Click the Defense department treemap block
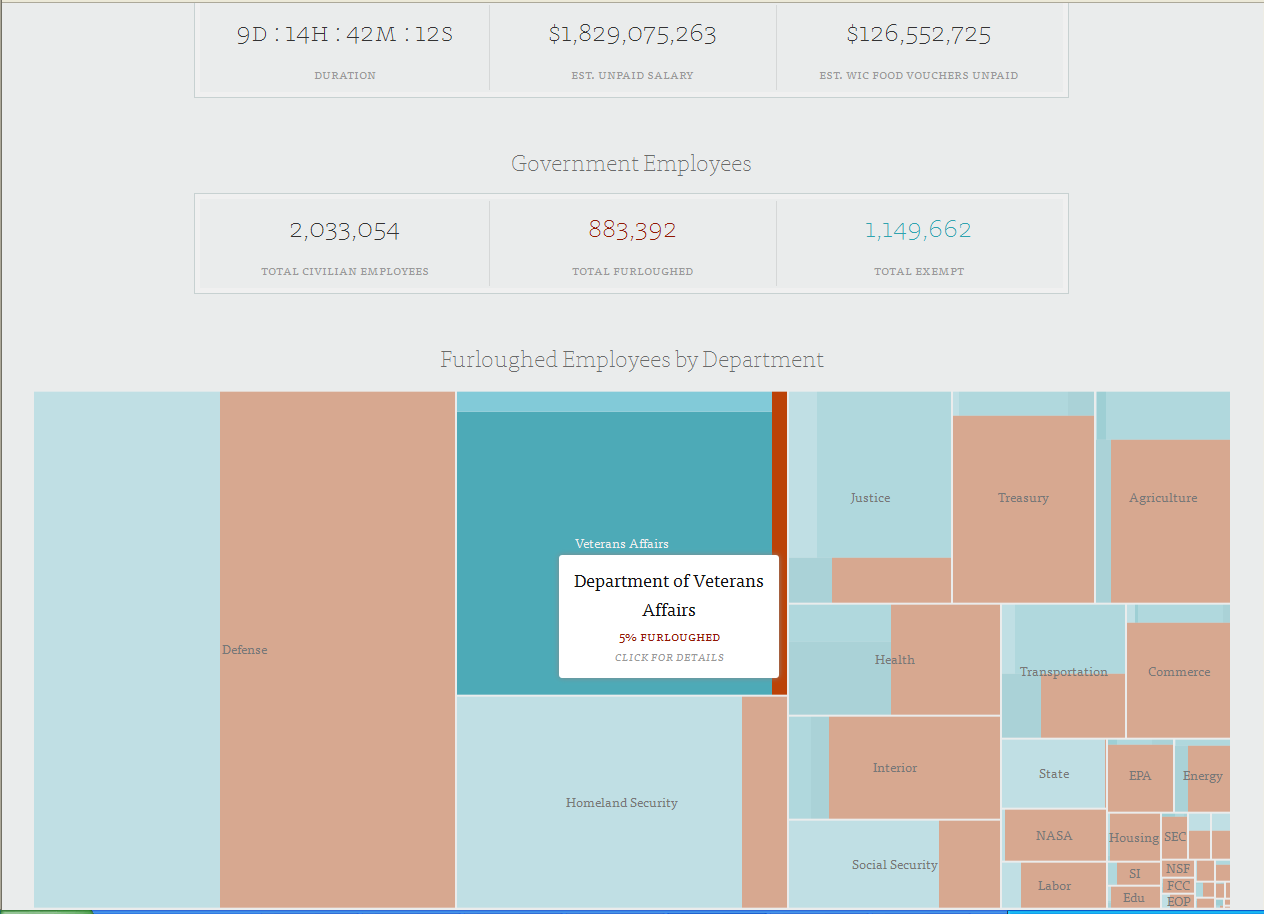Screen dimensions: 1264x914 pos(244,650)
